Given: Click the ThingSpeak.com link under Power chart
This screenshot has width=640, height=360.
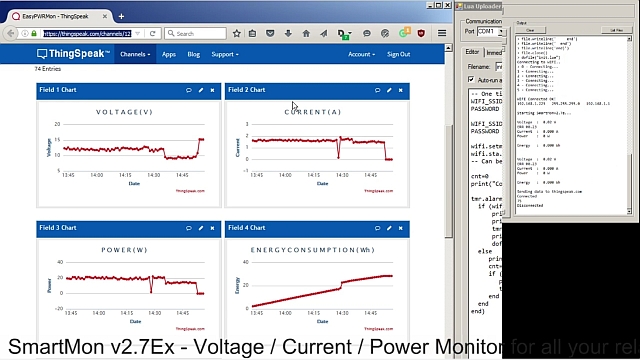Looking at the screenshot, I should (x=190, y=329).
